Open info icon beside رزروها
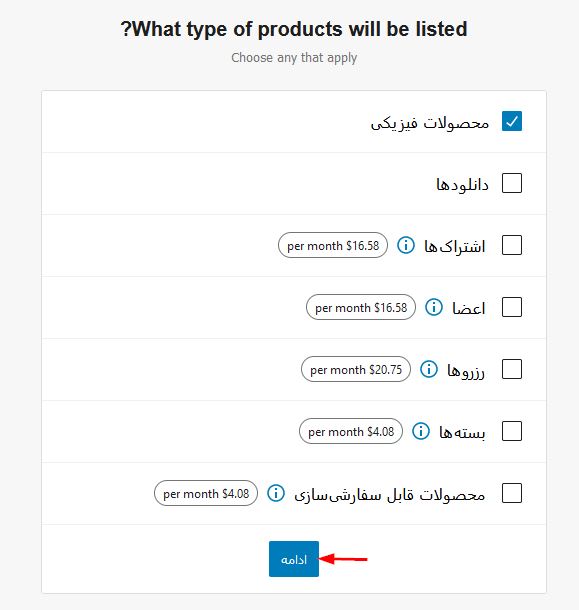The width and height of the screenshot is (579, 610). point(429,369)
